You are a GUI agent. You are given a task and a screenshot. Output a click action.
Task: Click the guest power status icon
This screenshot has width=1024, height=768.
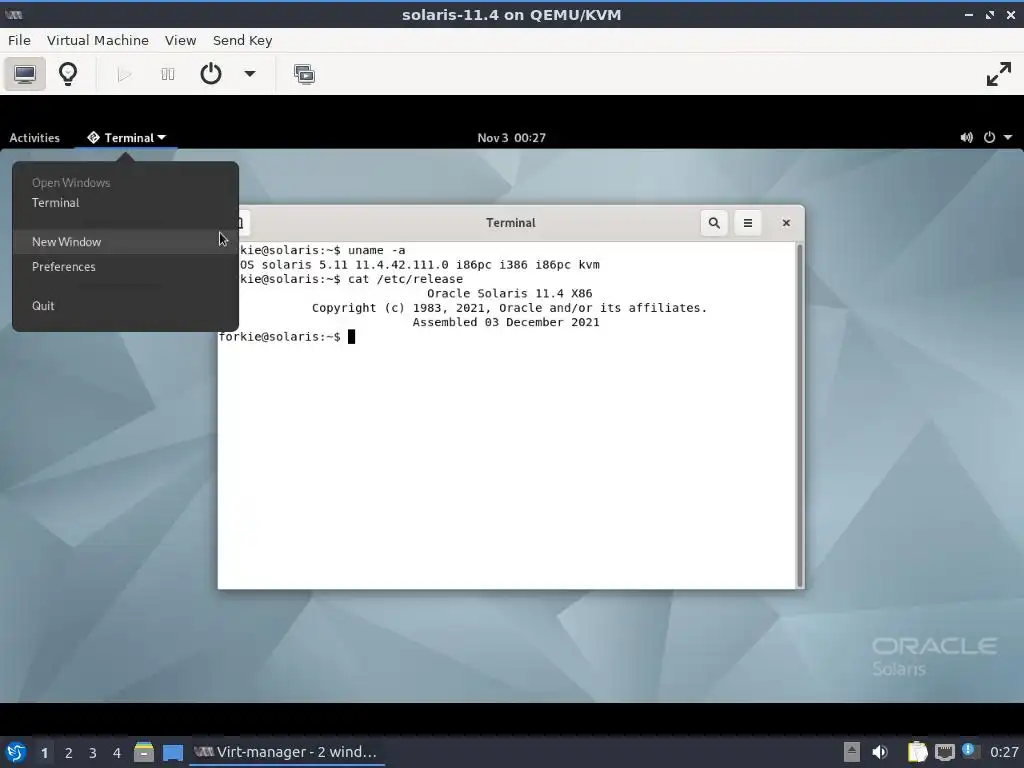989,138
